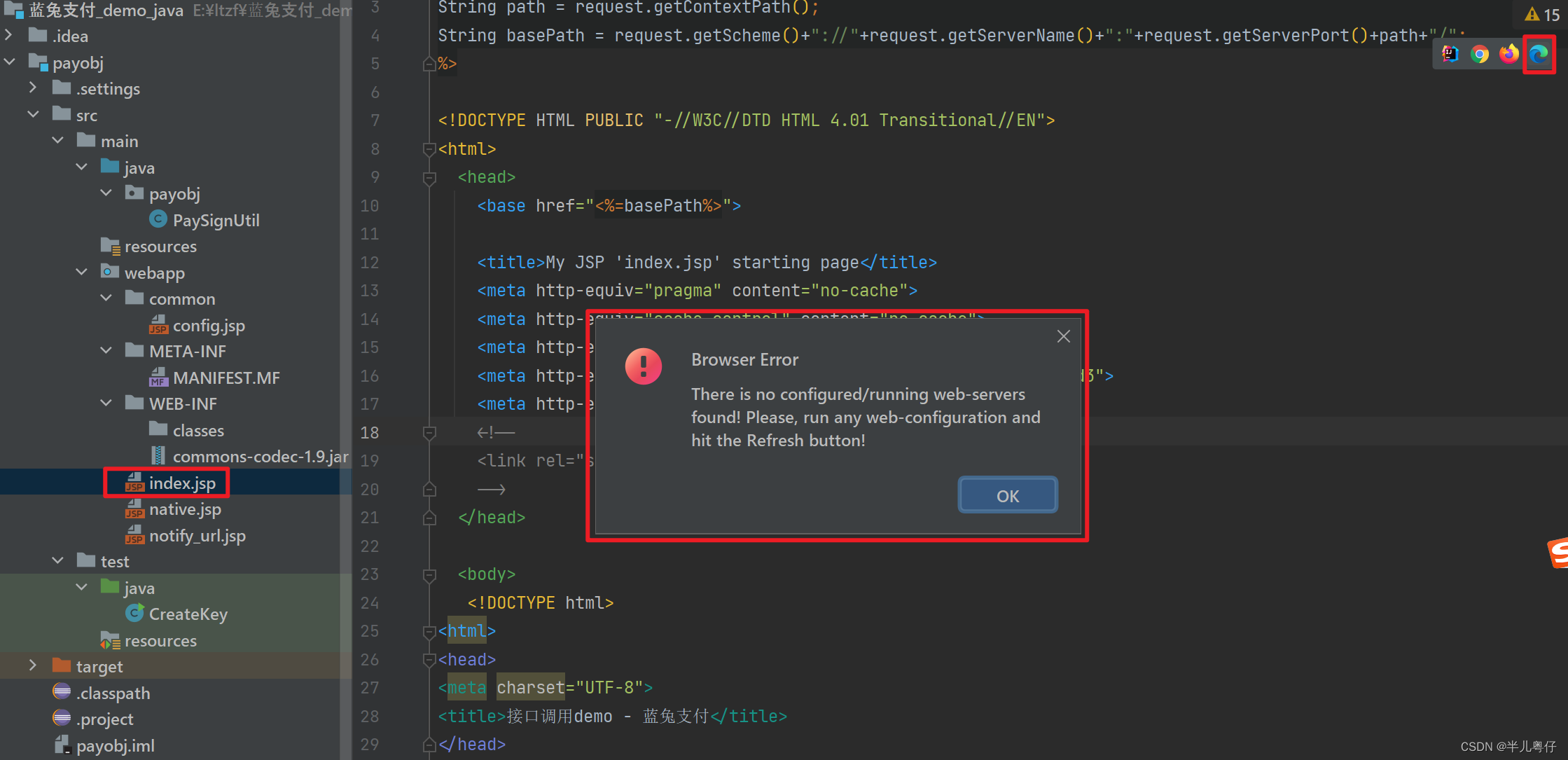Collapse the webapp folder node
The image size is (1568, 760).
coord(82,272)
